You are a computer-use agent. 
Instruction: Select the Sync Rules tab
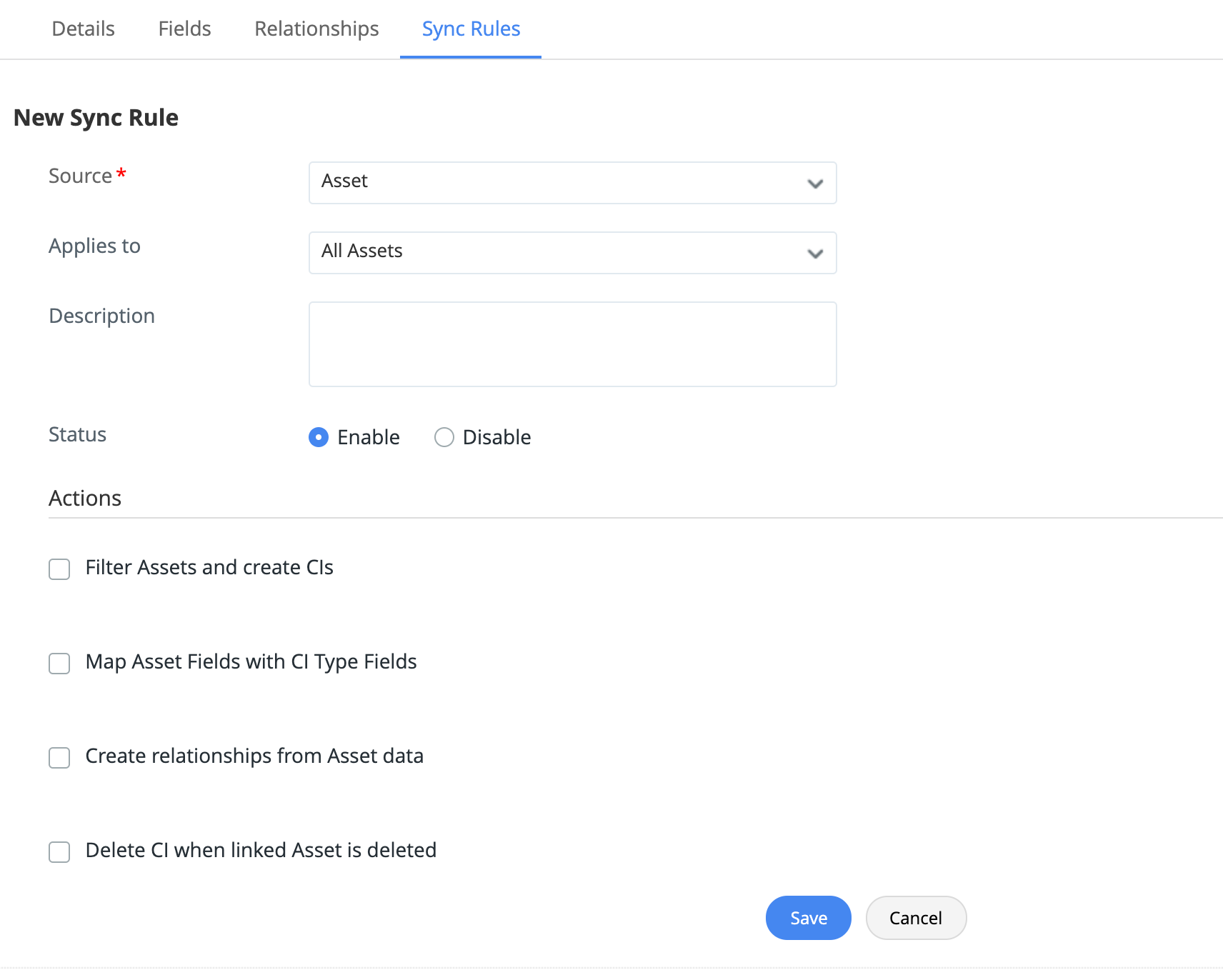point(471,29)
